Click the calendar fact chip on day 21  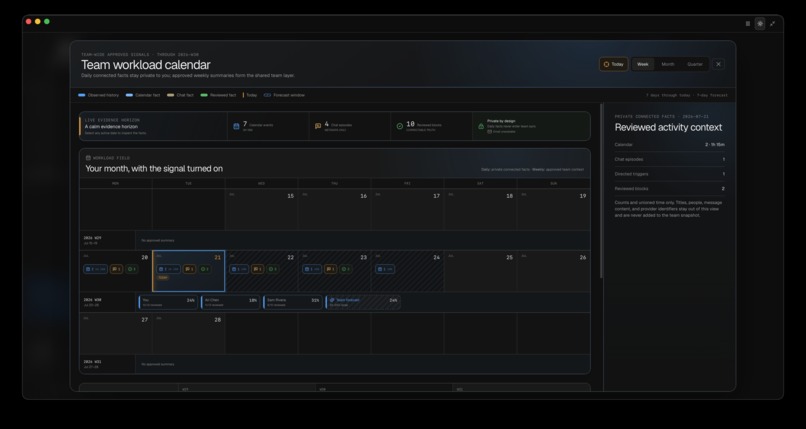click(169, 269)
